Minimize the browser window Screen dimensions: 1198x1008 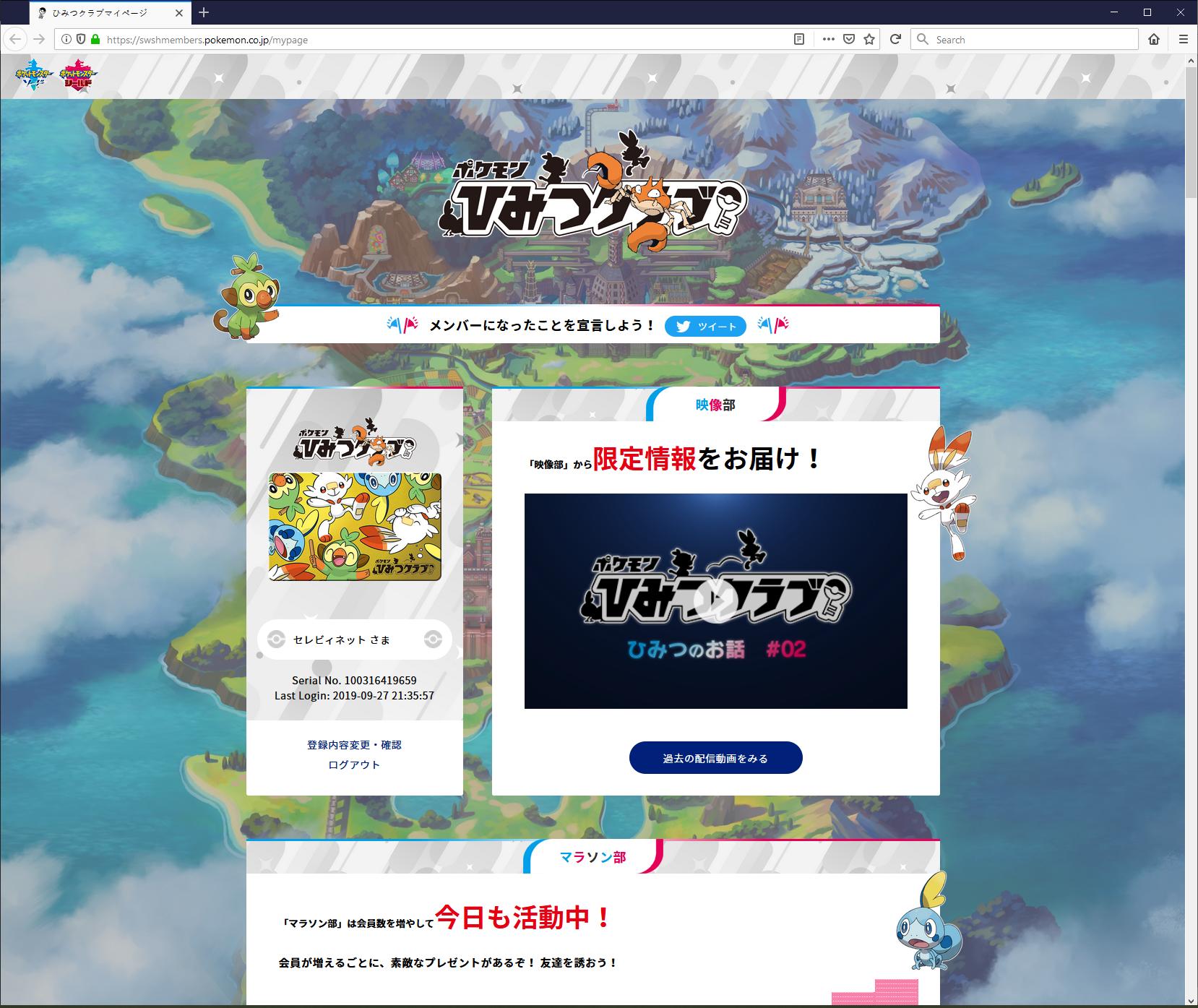click(x=1113, y=12)
